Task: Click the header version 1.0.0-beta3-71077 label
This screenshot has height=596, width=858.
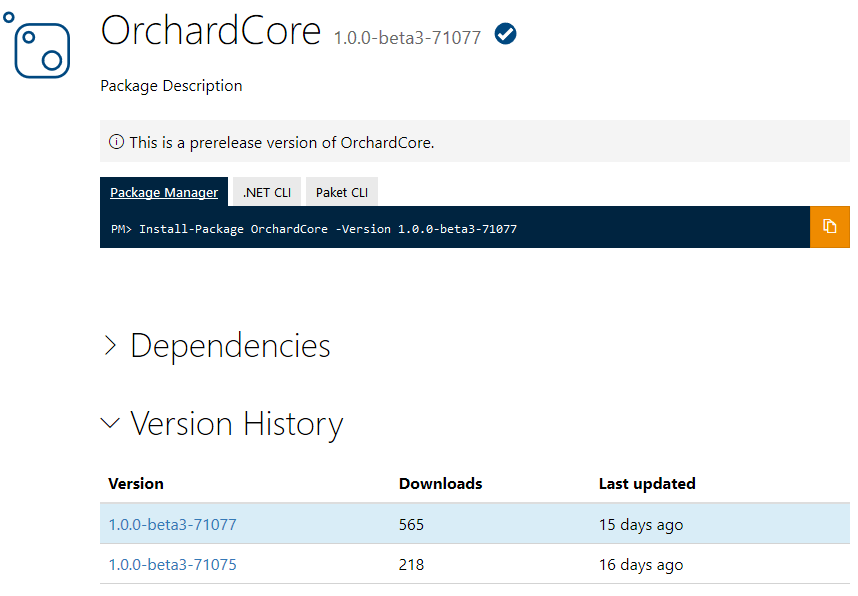Action: [407, 38]
